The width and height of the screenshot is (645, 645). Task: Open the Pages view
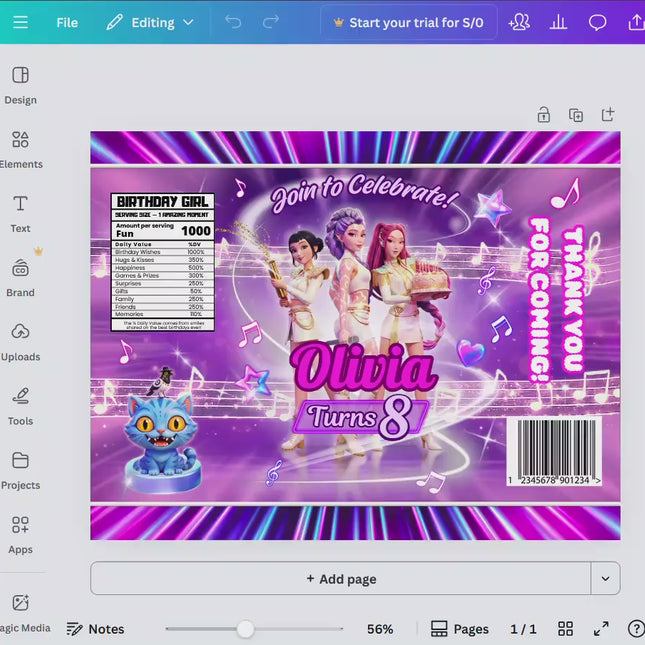point(460,629)
